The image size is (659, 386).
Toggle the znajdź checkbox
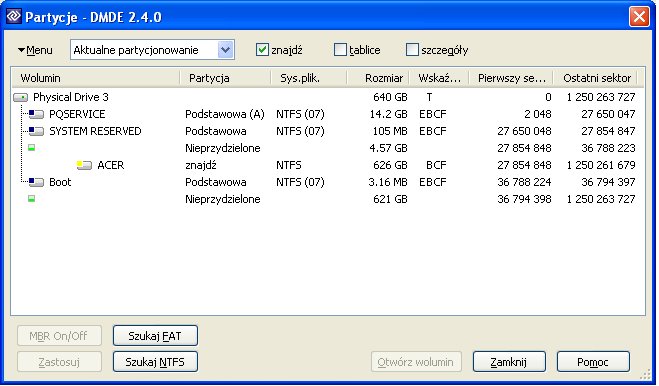coord(262,50)
